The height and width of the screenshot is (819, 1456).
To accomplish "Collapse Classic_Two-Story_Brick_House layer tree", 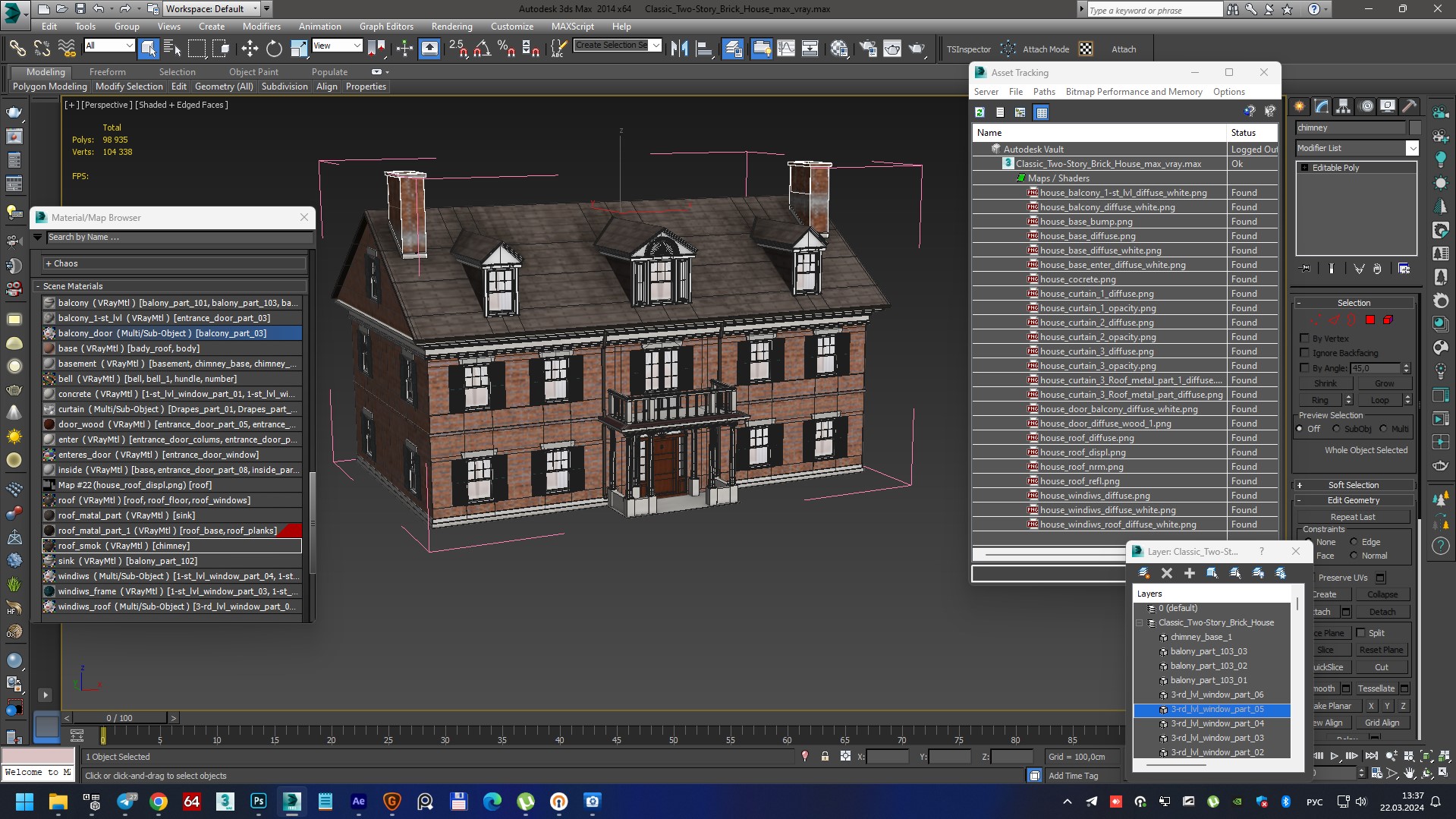I will tap(1140, 622).
